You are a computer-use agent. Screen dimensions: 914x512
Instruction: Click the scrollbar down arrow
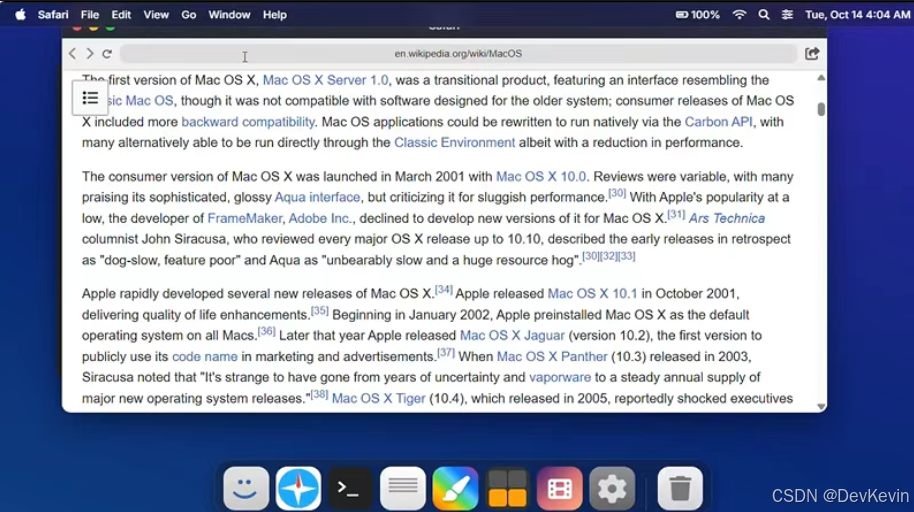click(821, 406)
